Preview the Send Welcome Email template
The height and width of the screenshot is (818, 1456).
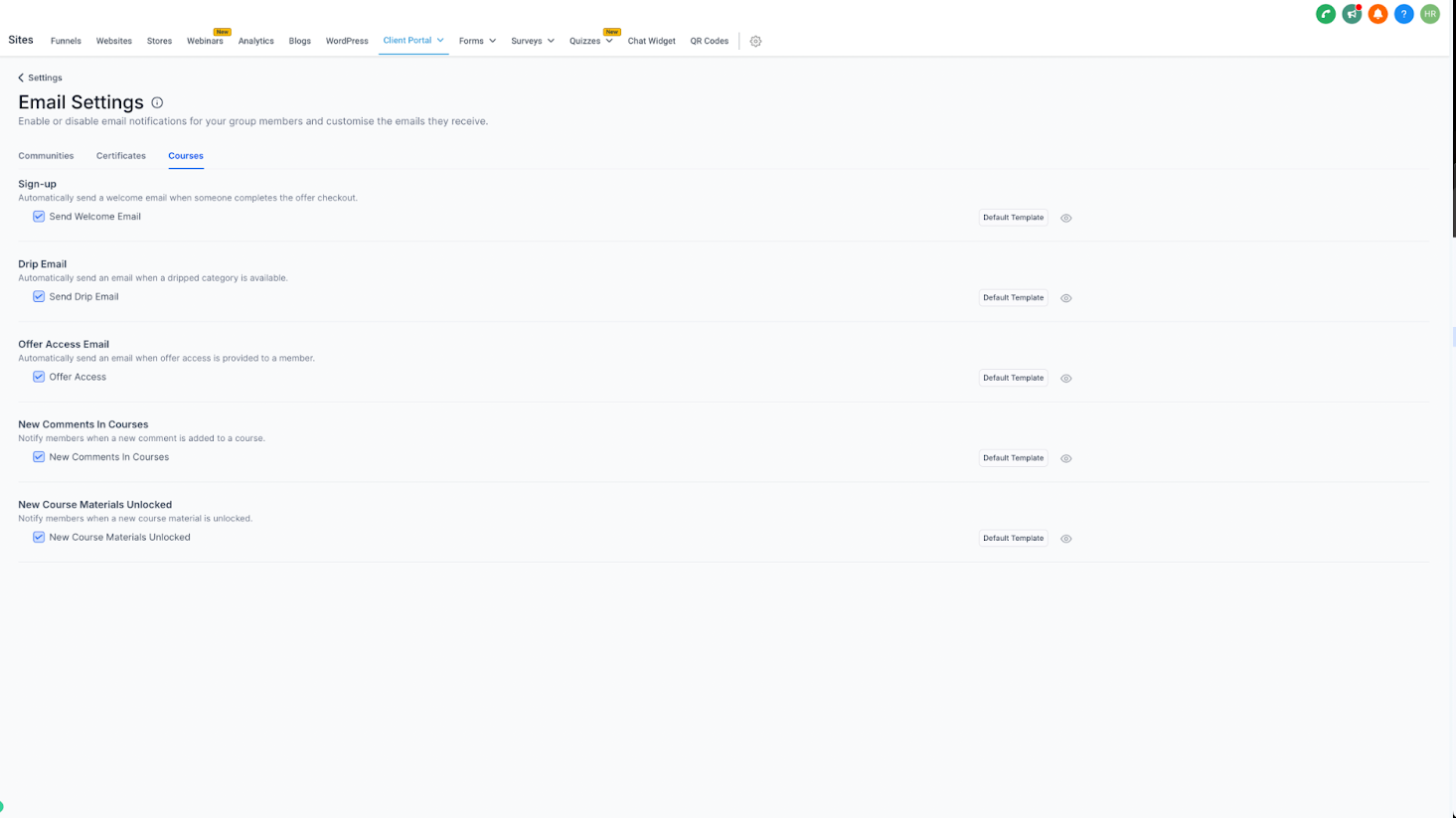tap(1065, 218)
